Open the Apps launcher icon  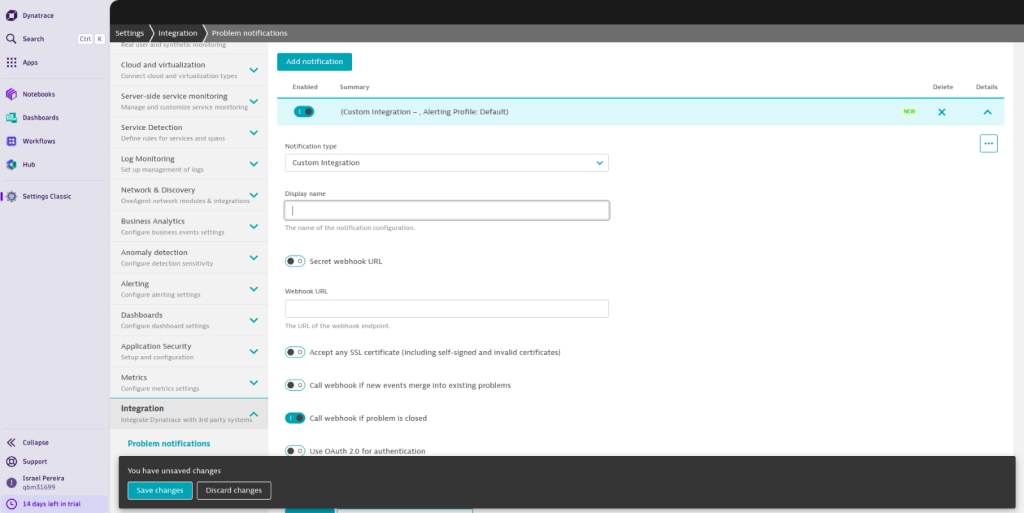pos(12,62)
